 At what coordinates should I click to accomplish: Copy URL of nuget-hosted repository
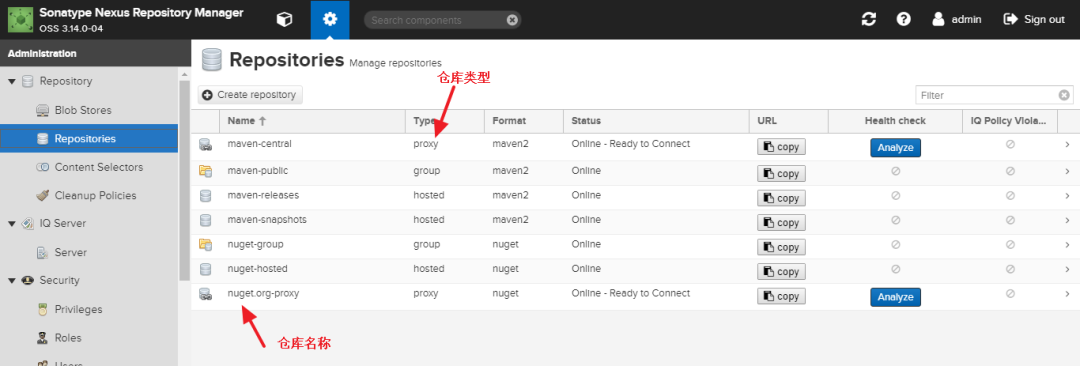[x=781, y=272]
